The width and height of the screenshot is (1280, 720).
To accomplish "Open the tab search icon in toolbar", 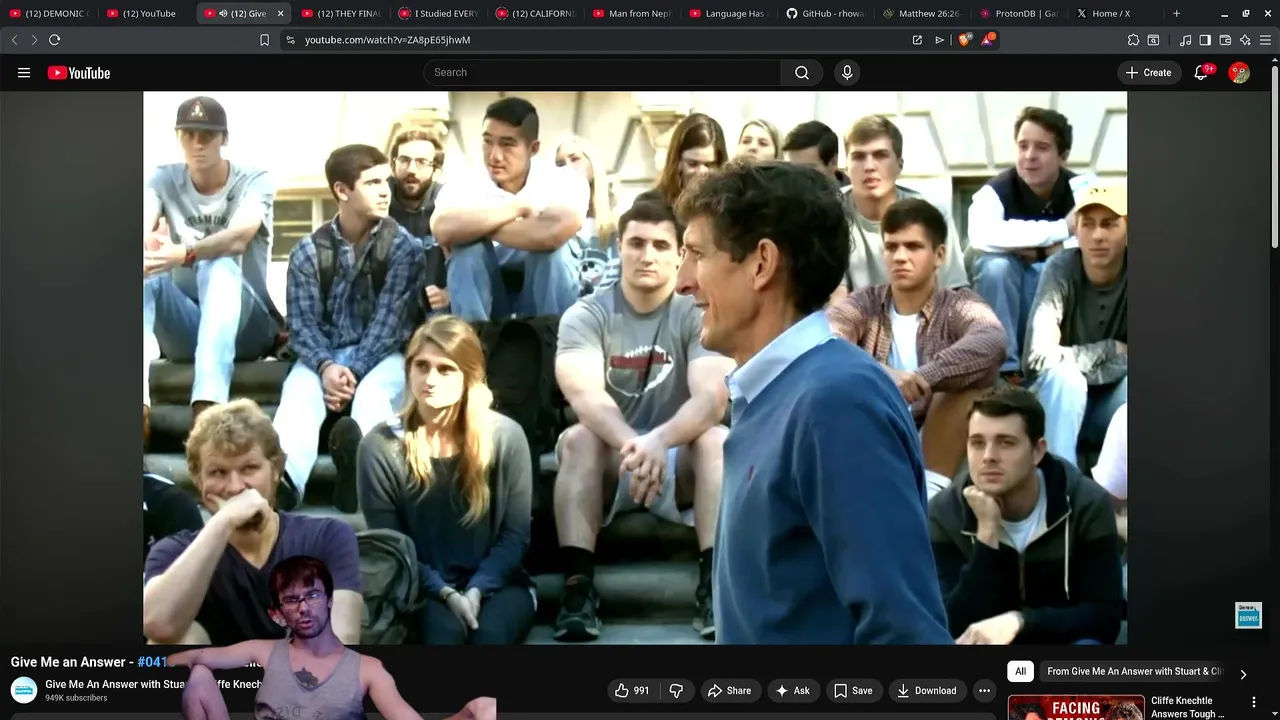I will [x=1153, y=40].
